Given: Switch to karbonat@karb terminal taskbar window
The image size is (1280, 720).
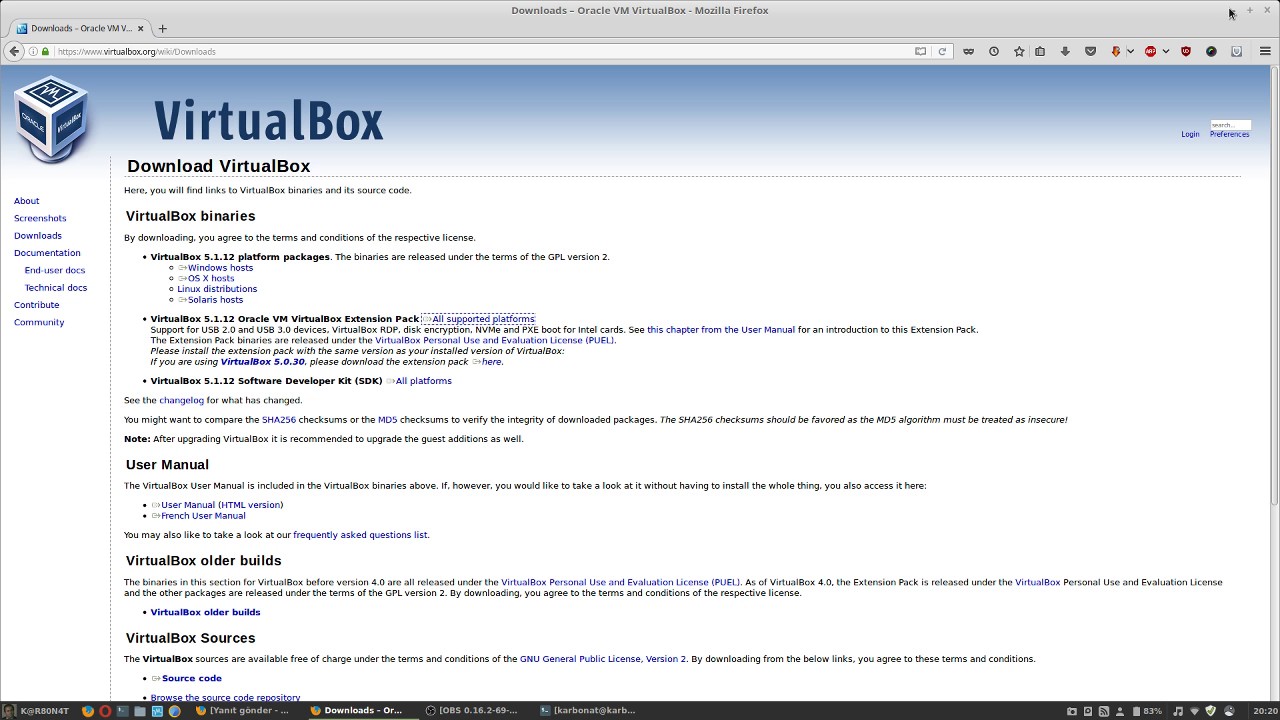Looking at the screenshot, I should tap(587, 711).
